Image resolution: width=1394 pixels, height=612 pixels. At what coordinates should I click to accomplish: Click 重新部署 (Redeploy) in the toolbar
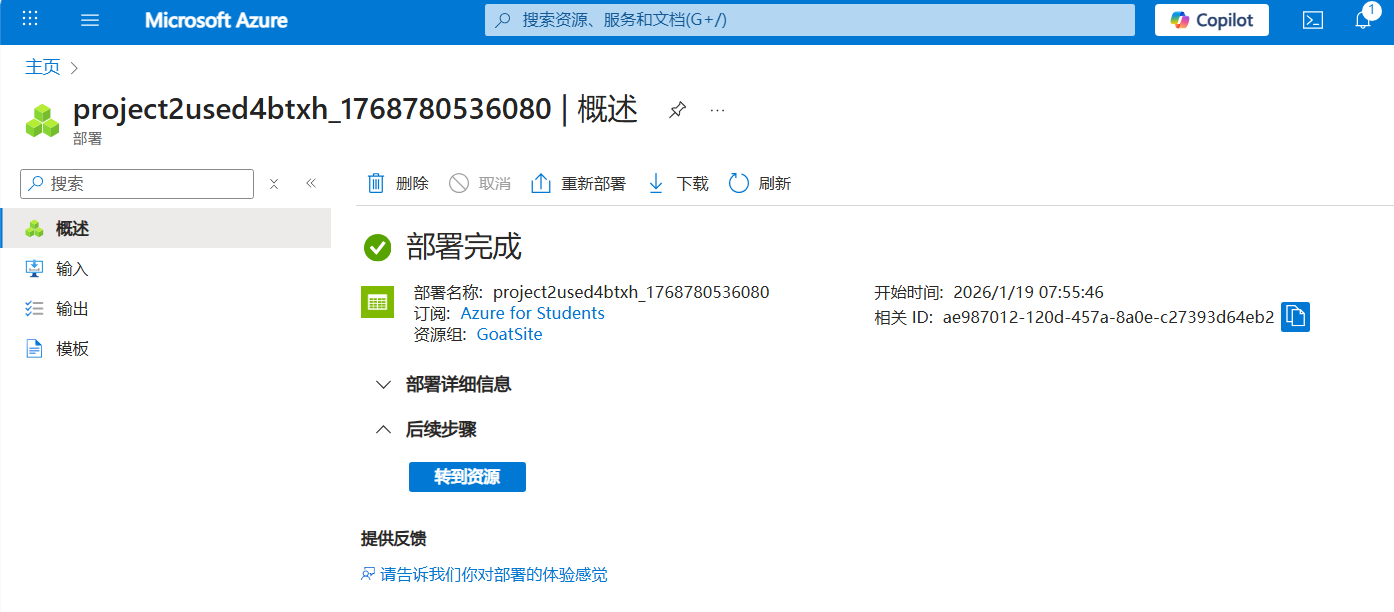[578, 183]
